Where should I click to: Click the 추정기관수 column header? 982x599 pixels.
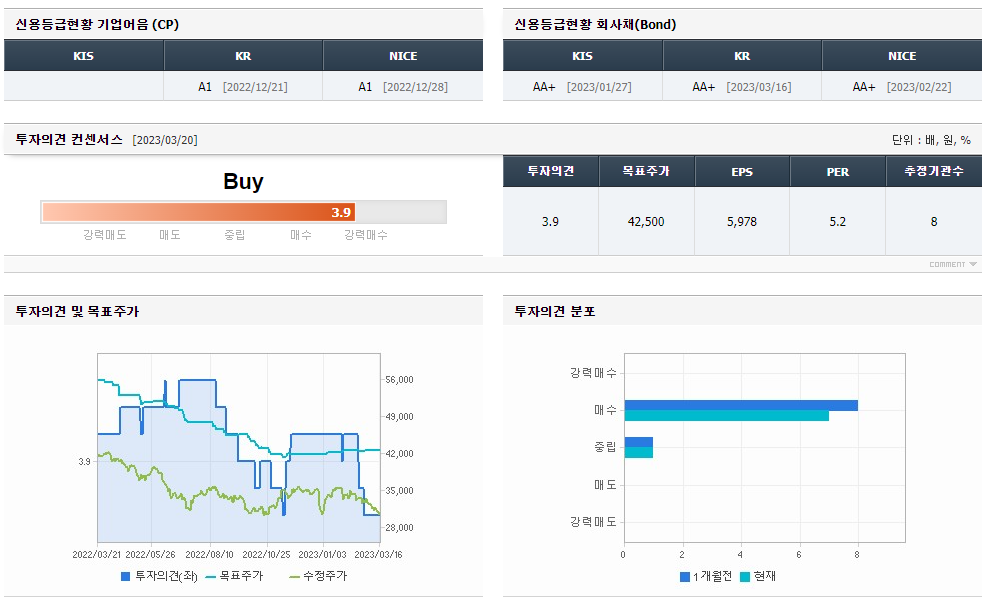click(934, 171)
